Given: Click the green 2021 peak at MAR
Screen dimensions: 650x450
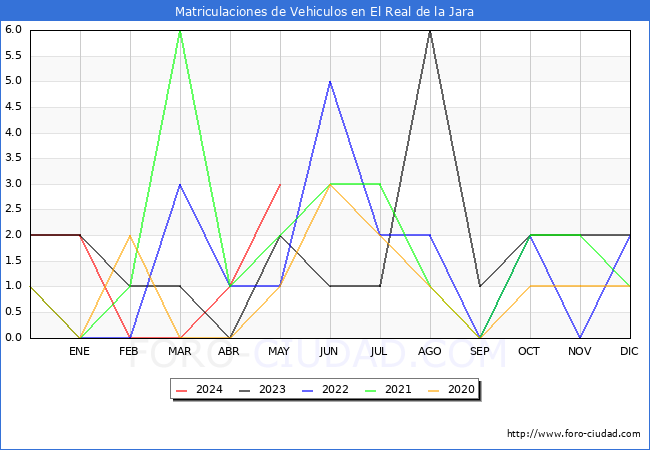Looking at the screenshot, I should coord(180,31).
